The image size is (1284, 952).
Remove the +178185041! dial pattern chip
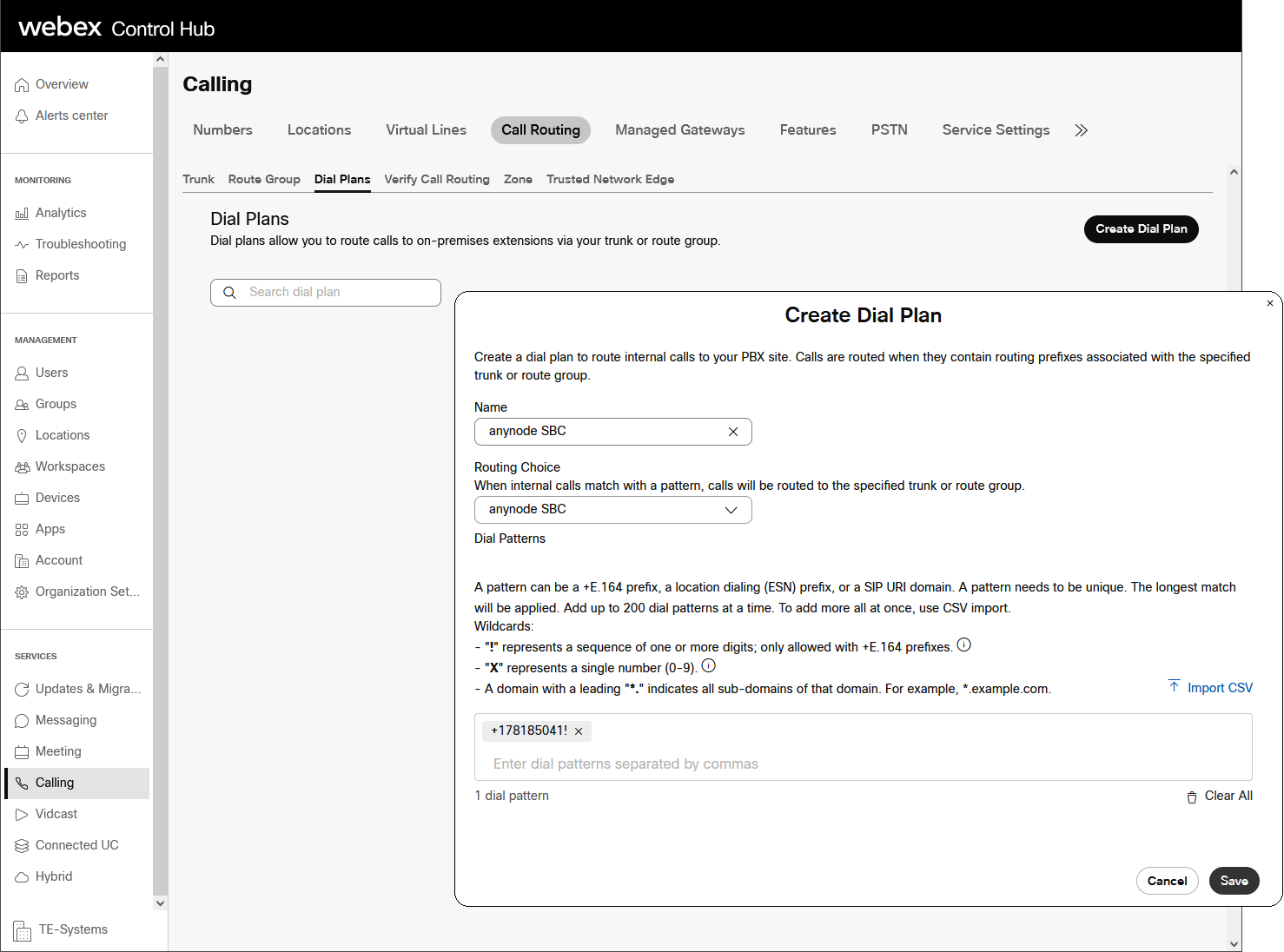pos(579,731)
